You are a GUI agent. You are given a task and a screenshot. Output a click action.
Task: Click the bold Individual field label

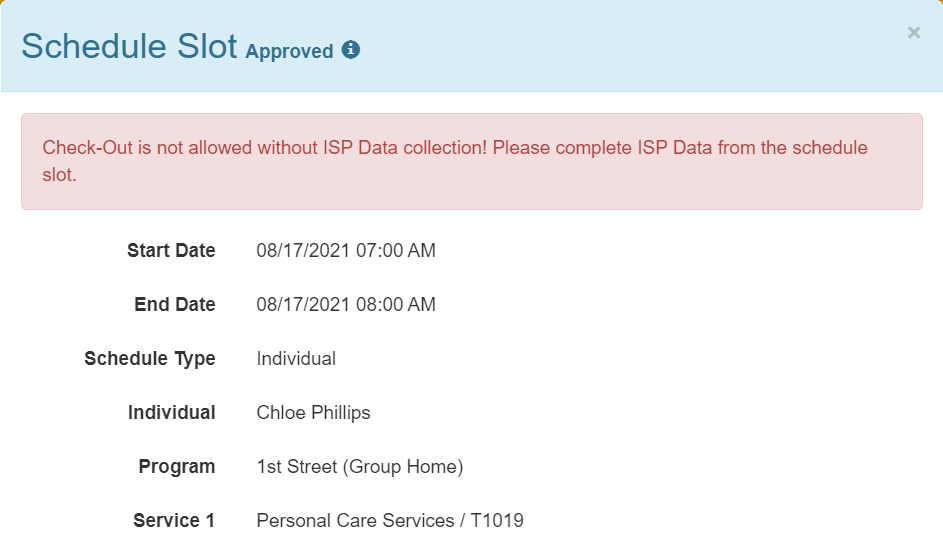(x=171, y=413)
